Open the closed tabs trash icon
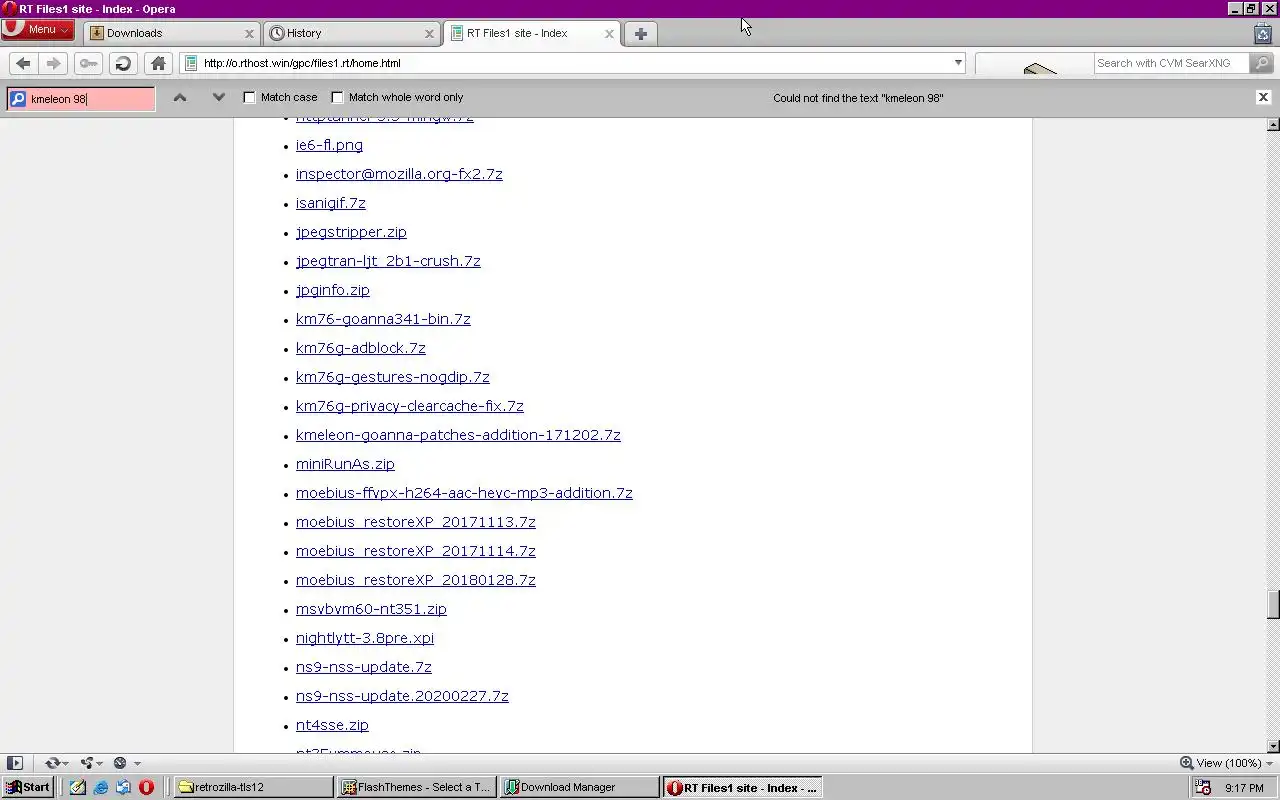1280x800 pixels. point(1262,33)
